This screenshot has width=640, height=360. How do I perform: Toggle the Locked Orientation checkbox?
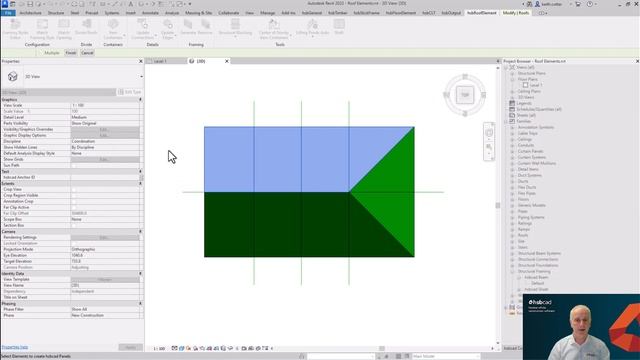pos(74,244)
